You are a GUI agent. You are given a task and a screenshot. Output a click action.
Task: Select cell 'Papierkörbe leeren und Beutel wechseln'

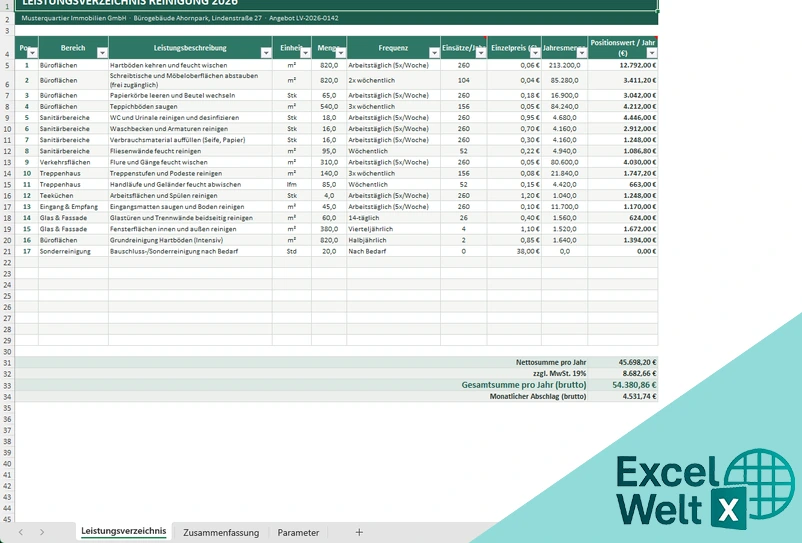(190, 96)
